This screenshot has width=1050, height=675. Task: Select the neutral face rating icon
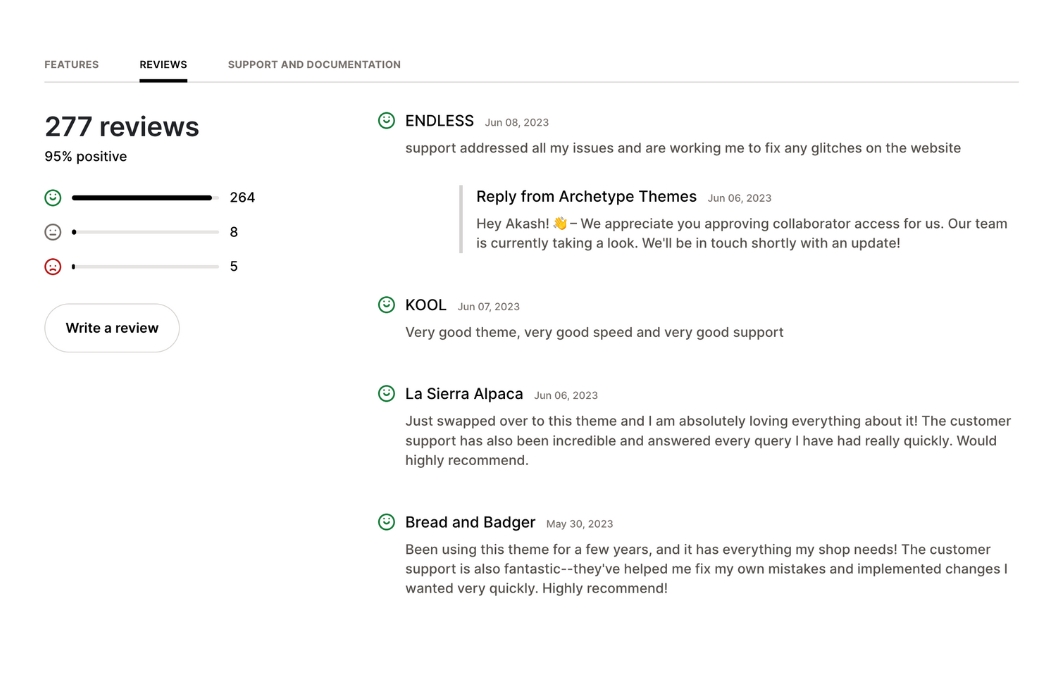coord(53,231)
